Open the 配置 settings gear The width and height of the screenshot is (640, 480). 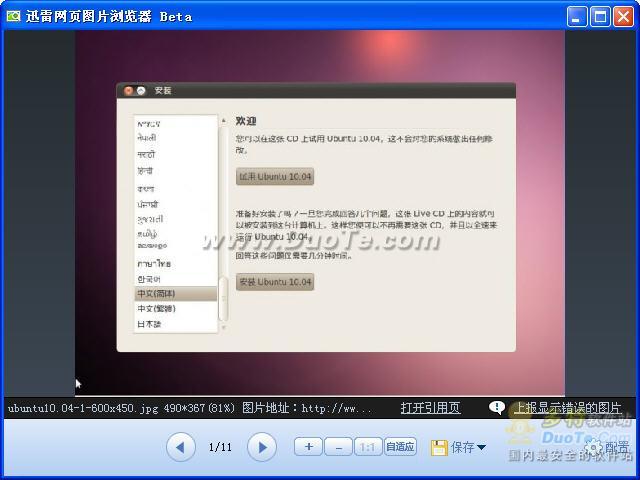click(594, 447)
